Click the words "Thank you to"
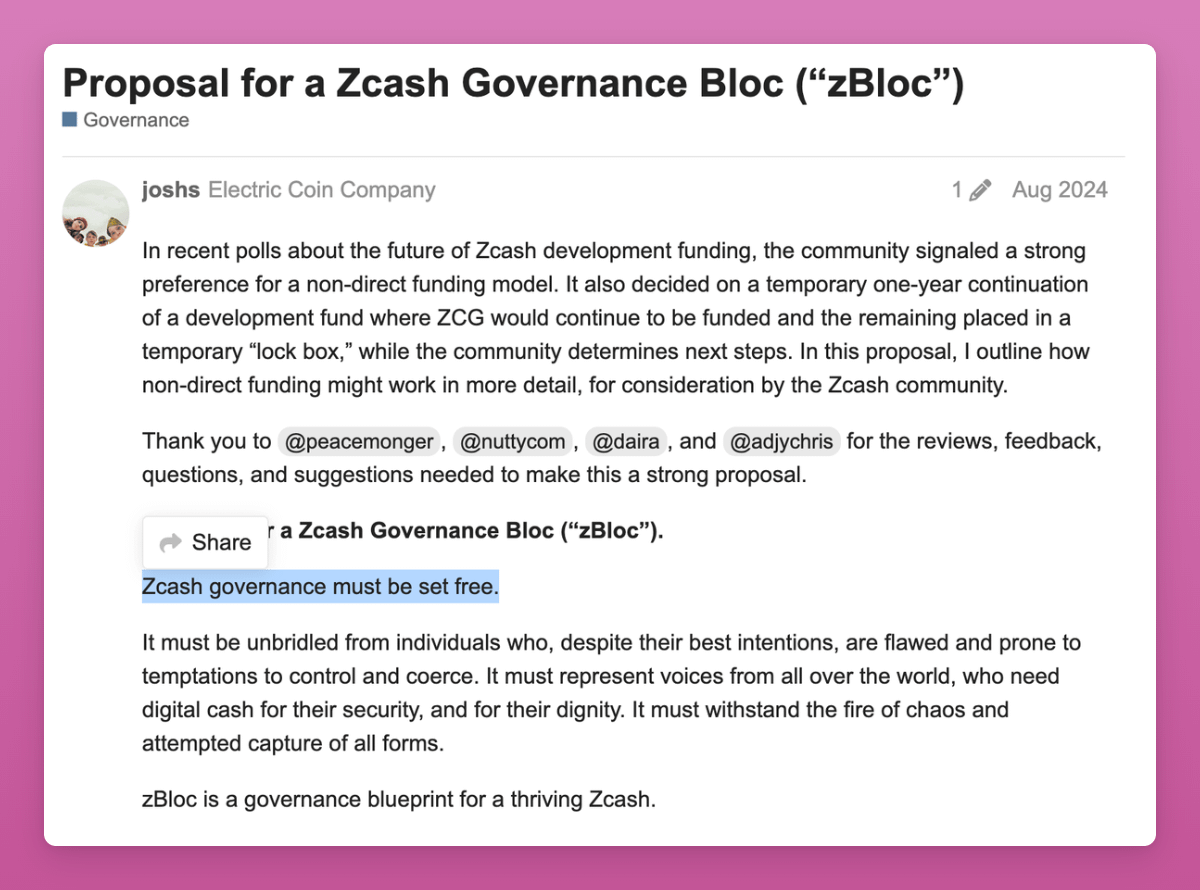This screenshot has height=890, width=1200. (x=206, y=441)
